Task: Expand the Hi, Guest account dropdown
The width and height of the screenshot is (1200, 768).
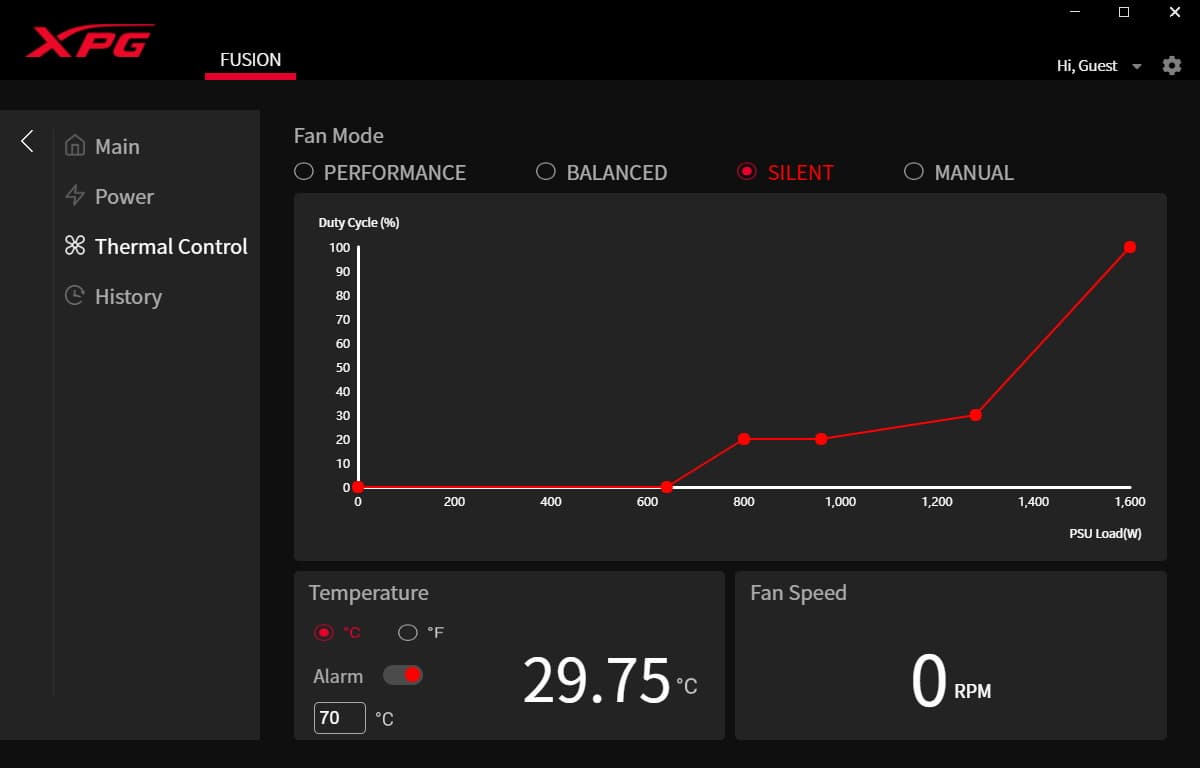Action: click(1136, 67)
